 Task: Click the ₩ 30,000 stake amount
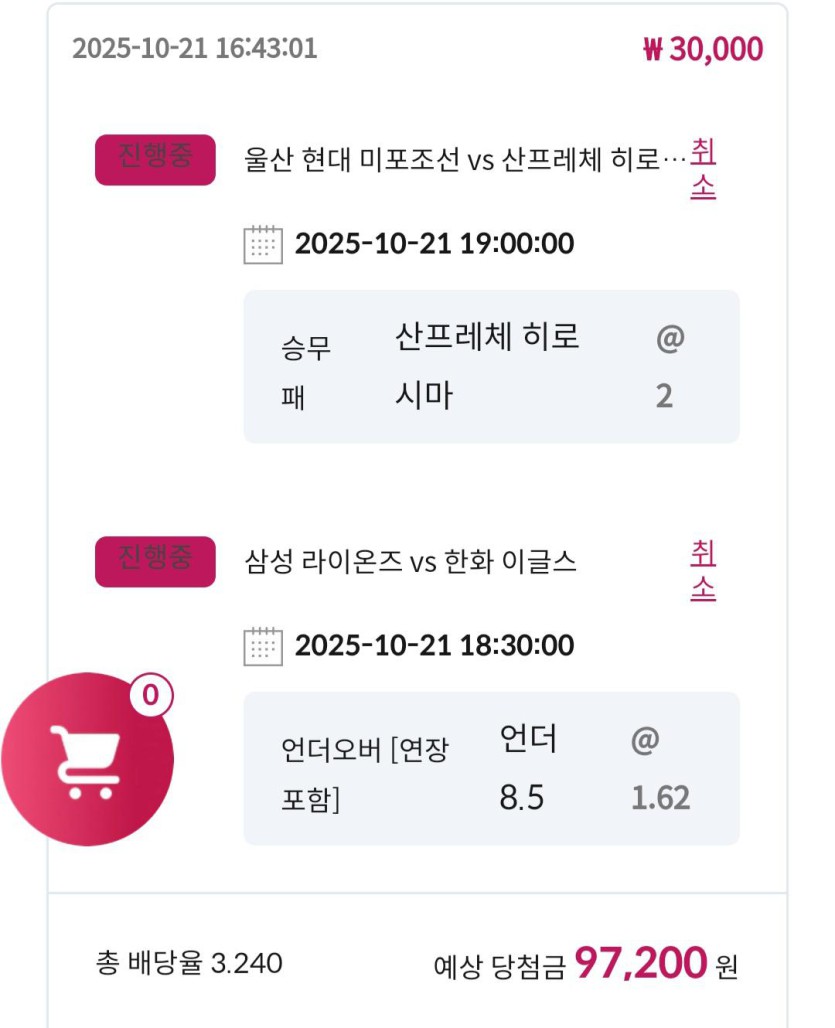702,49
